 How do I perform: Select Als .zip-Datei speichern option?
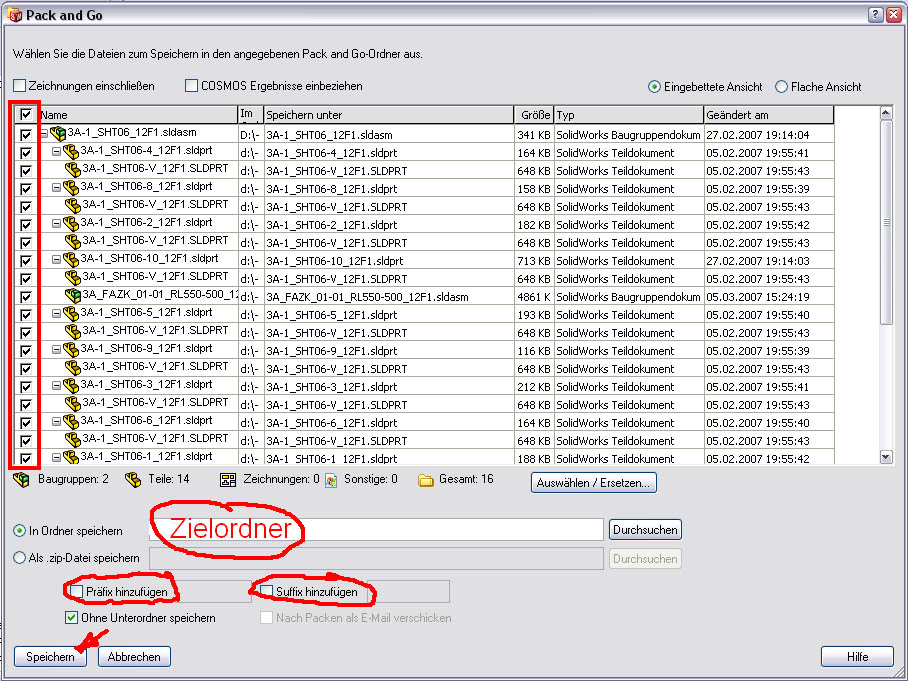[x=20, y=558]
